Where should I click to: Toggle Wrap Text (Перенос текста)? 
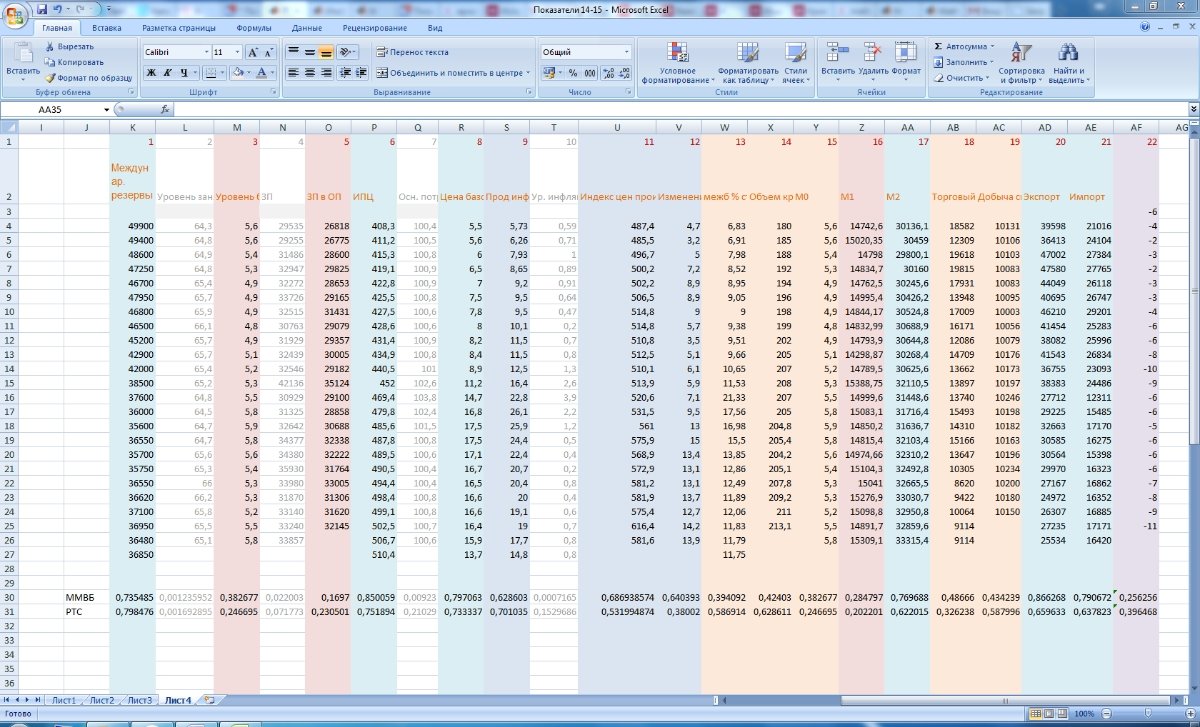click(x=412, y=52)
